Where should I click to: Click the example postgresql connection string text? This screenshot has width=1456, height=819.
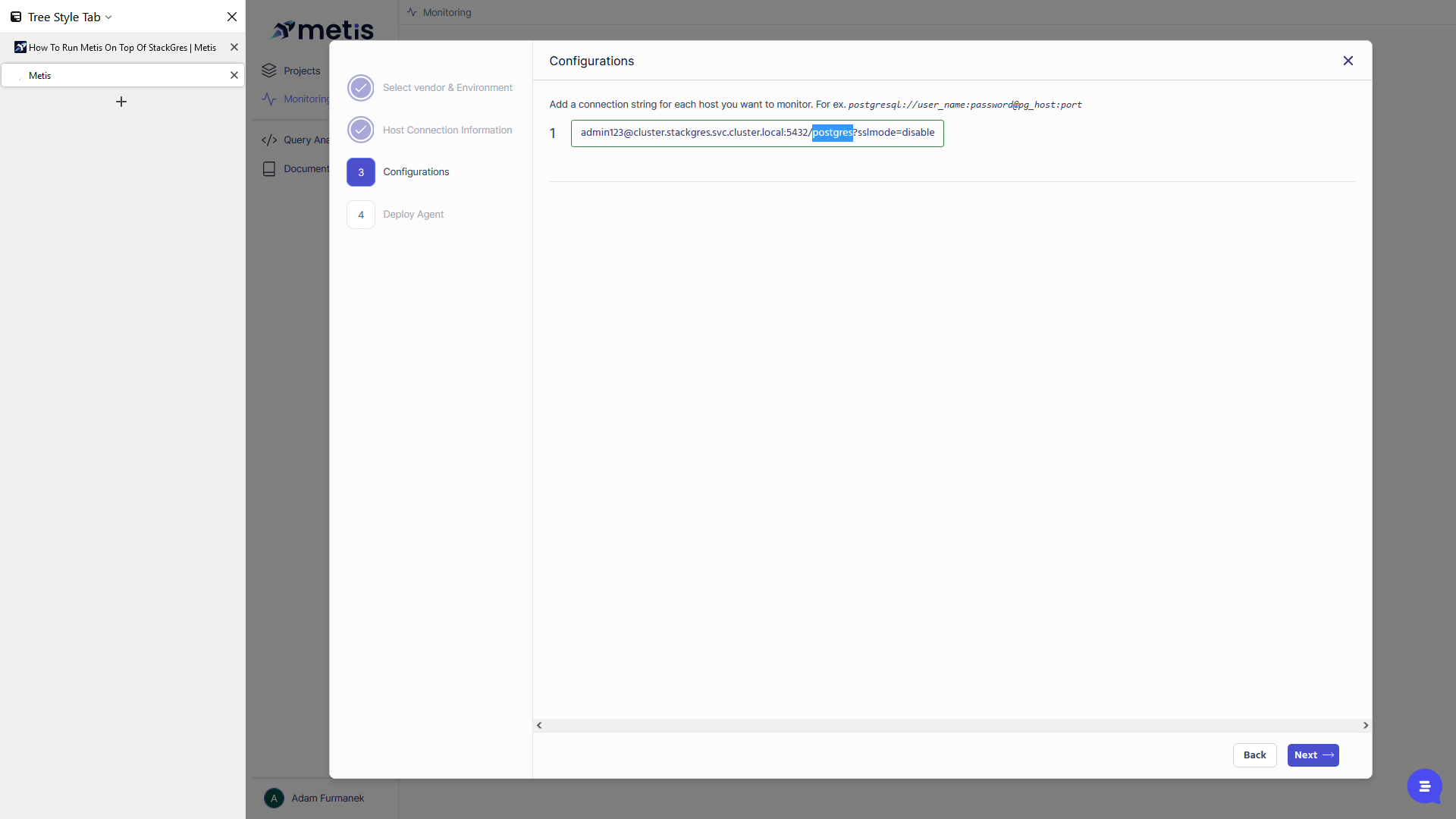pyautogui.click(x=965, y=105)
